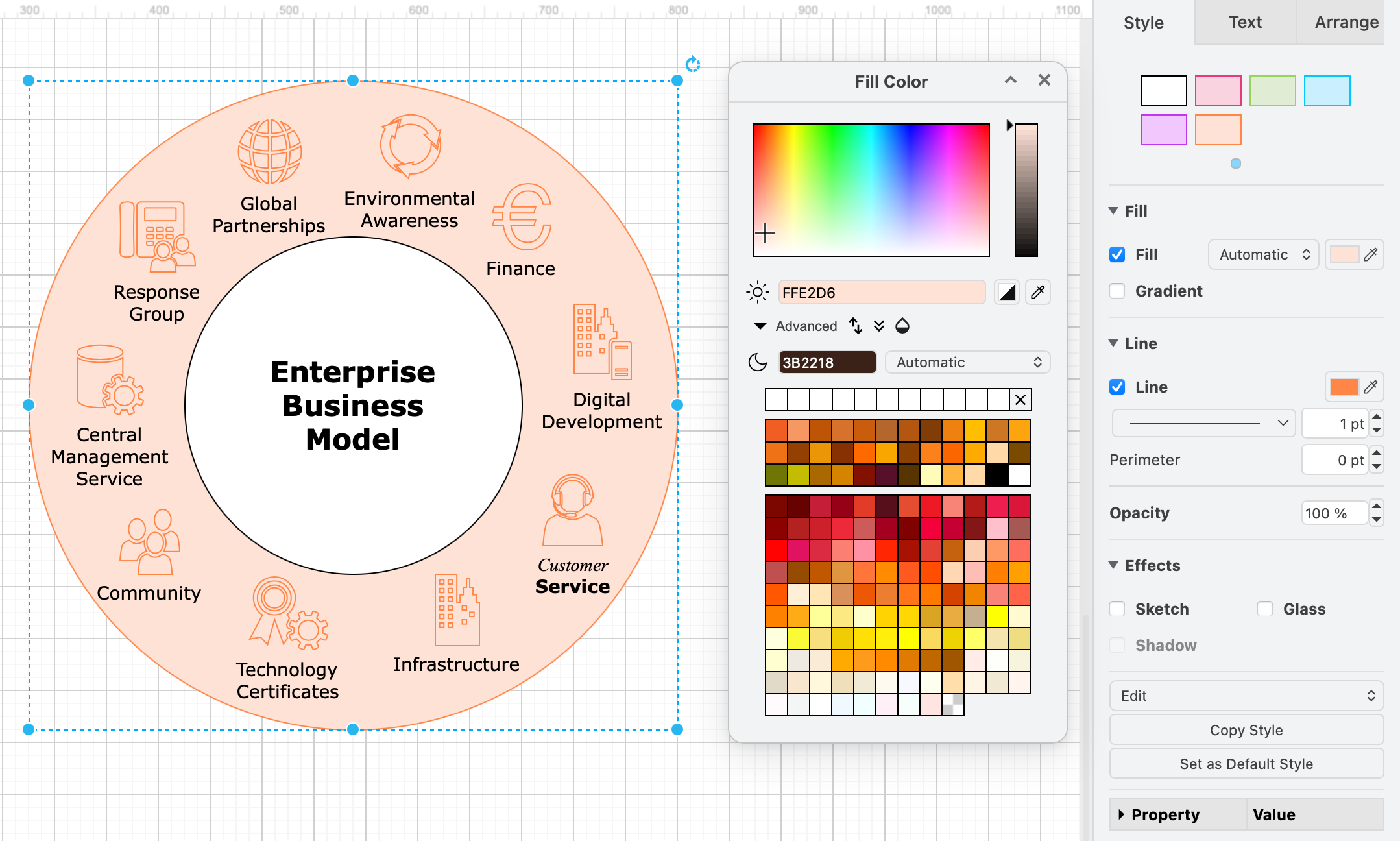
Task: Click the 3B2218 dark mode color field
Action: 827,362
